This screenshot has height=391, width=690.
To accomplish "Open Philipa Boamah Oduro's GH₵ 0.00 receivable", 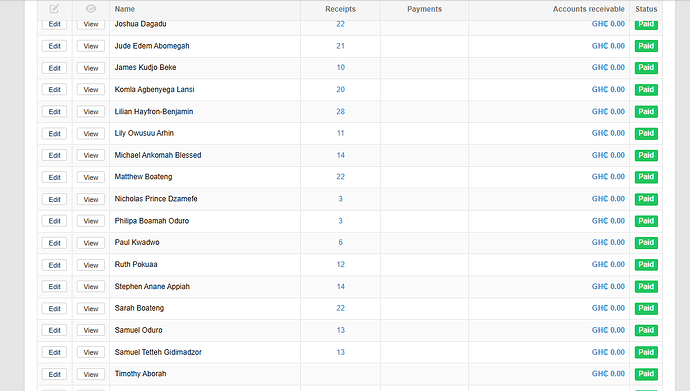I will tap(608, 220).
